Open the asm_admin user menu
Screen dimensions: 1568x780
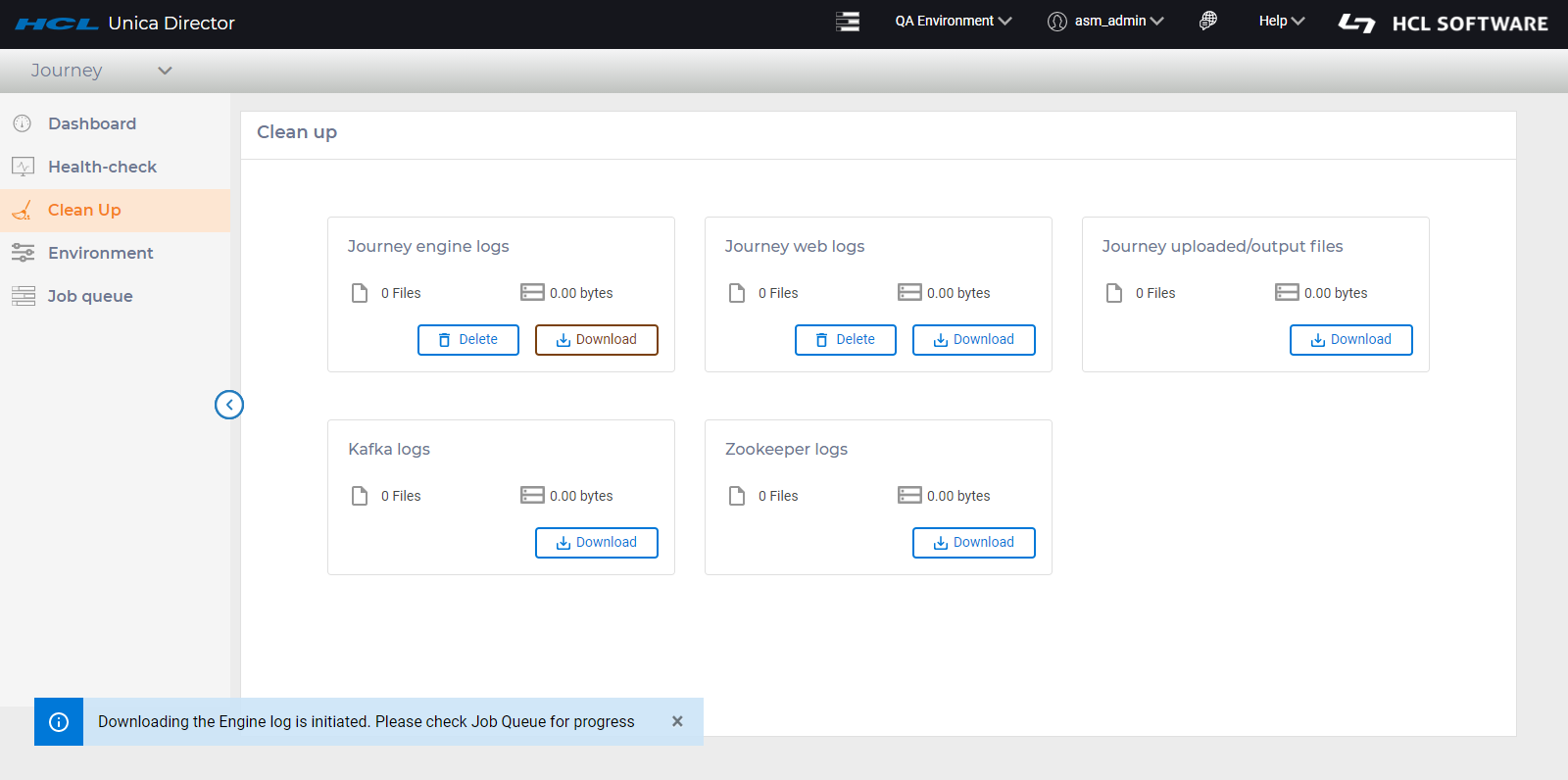click(x=1105, y=21)
